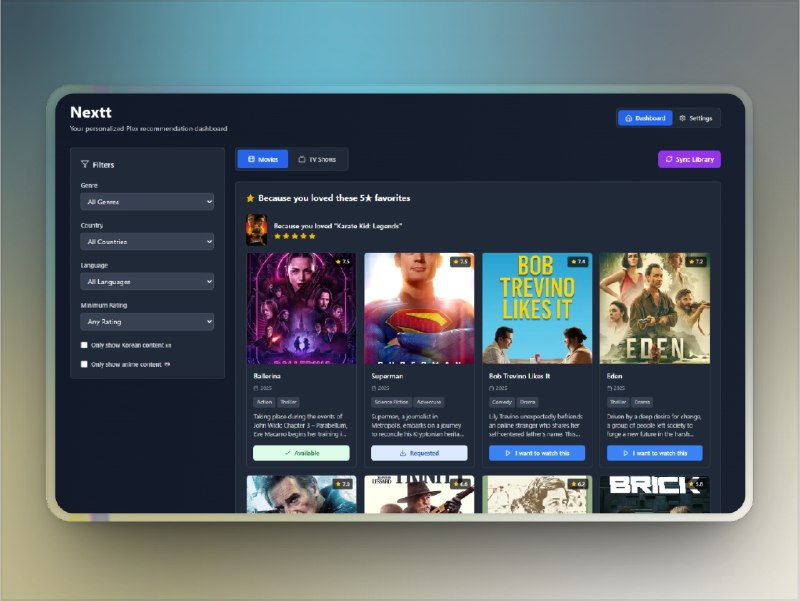Open the Karate Kid: Legends thumbnail
The width and height of the screenshot is (800, 601).
[256, 230]
